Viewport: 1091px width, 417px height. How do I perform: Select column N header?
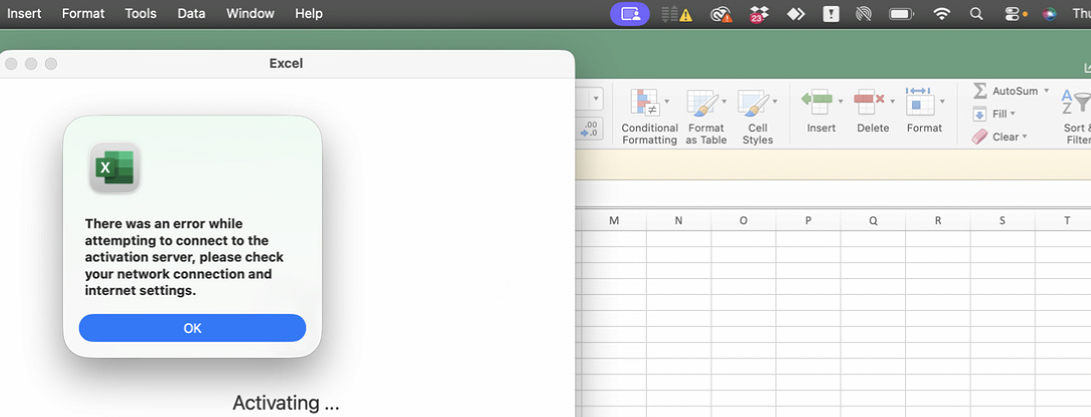point(678,221)
